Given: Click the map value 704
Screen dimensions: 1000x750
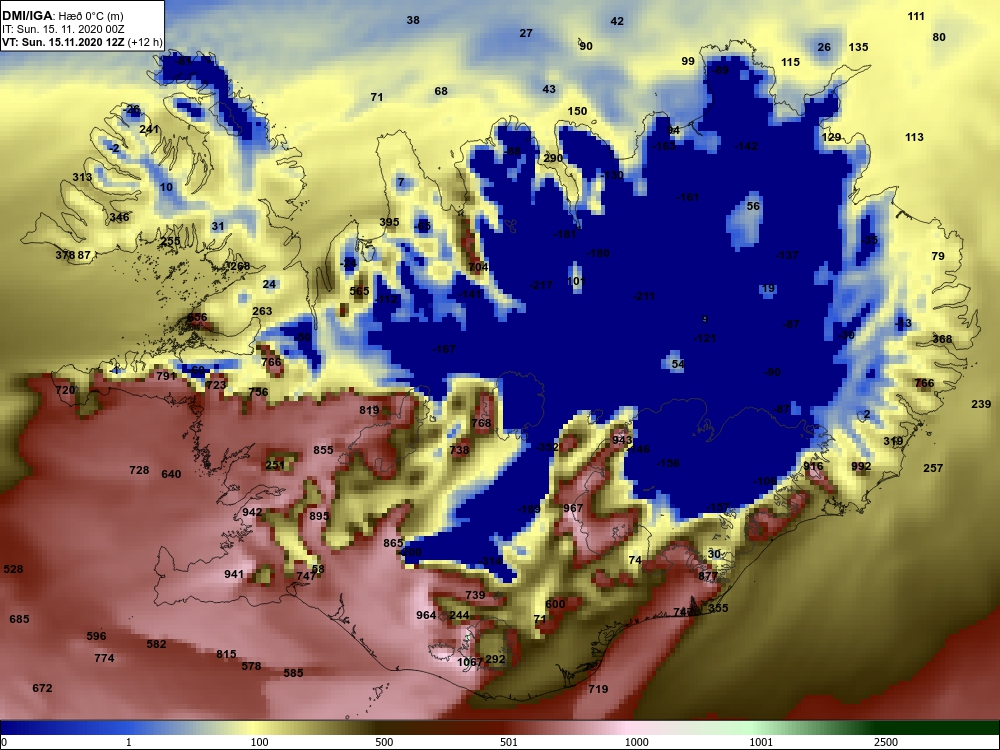Looking at the screenshot, I should (478, 267).
